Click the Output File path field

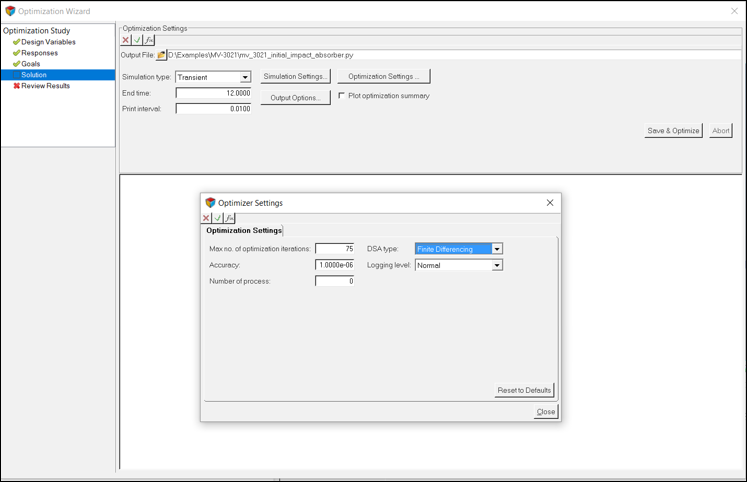(x=454, y=55)
